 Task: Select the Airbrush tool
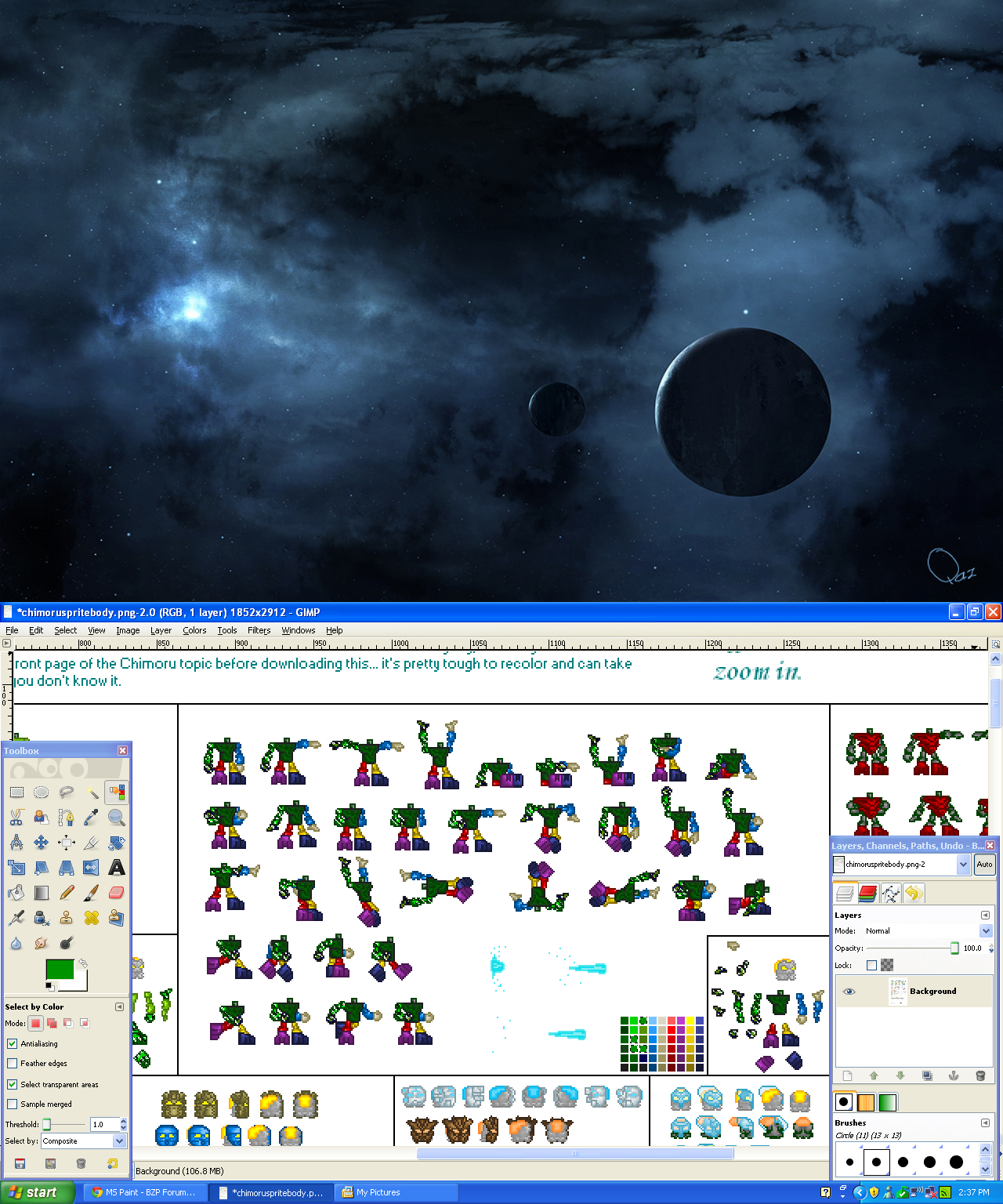point(16,918)
